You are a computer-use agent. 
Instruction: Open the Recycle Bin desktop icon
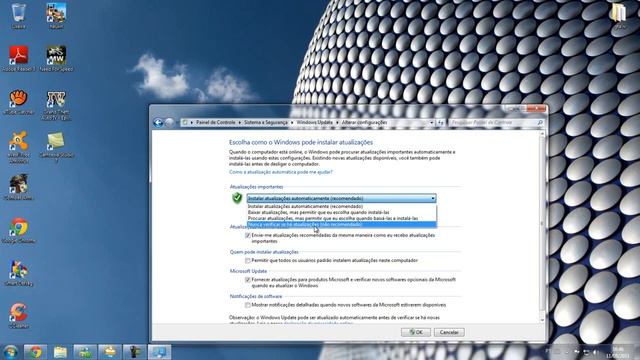[18, 16]
